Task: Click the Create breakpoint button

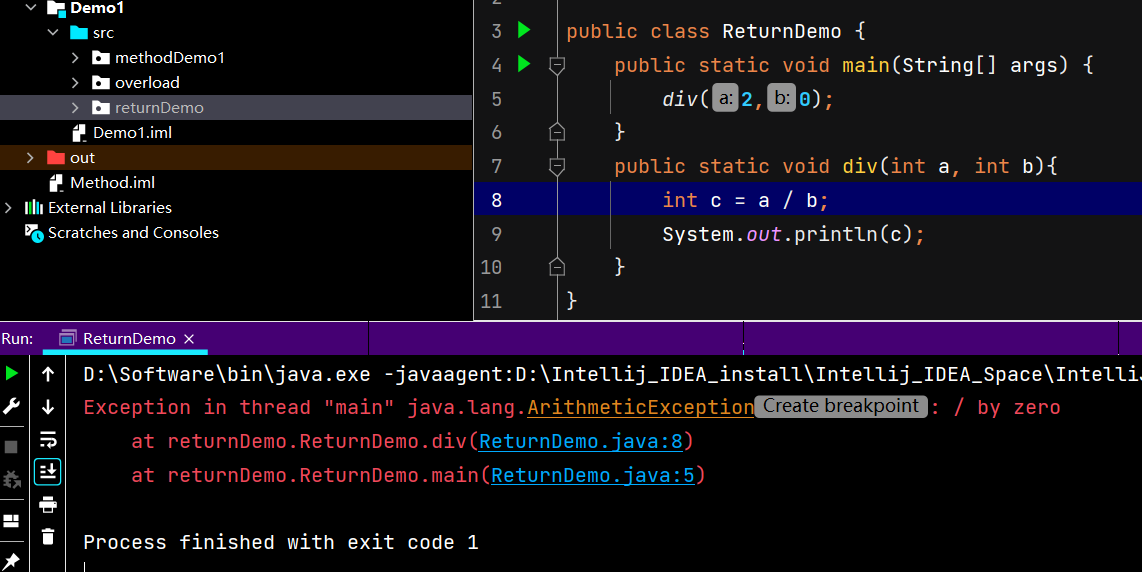Action: click(x=841, y=407)
